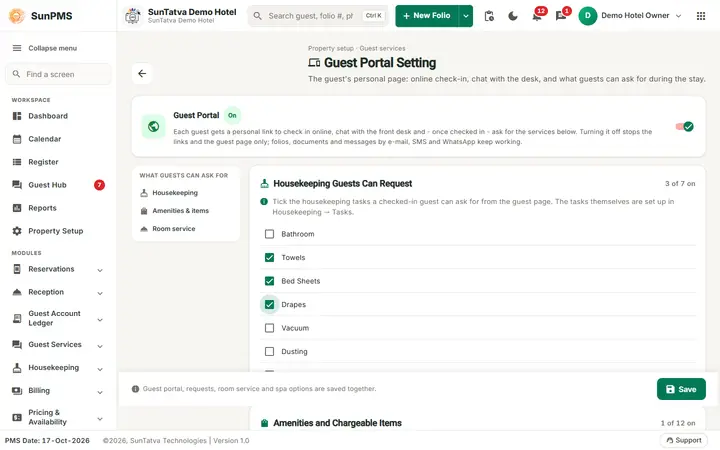The image size is (720, 450).
Task: Open Calendar from the sidebar
Action: point(58,139)
